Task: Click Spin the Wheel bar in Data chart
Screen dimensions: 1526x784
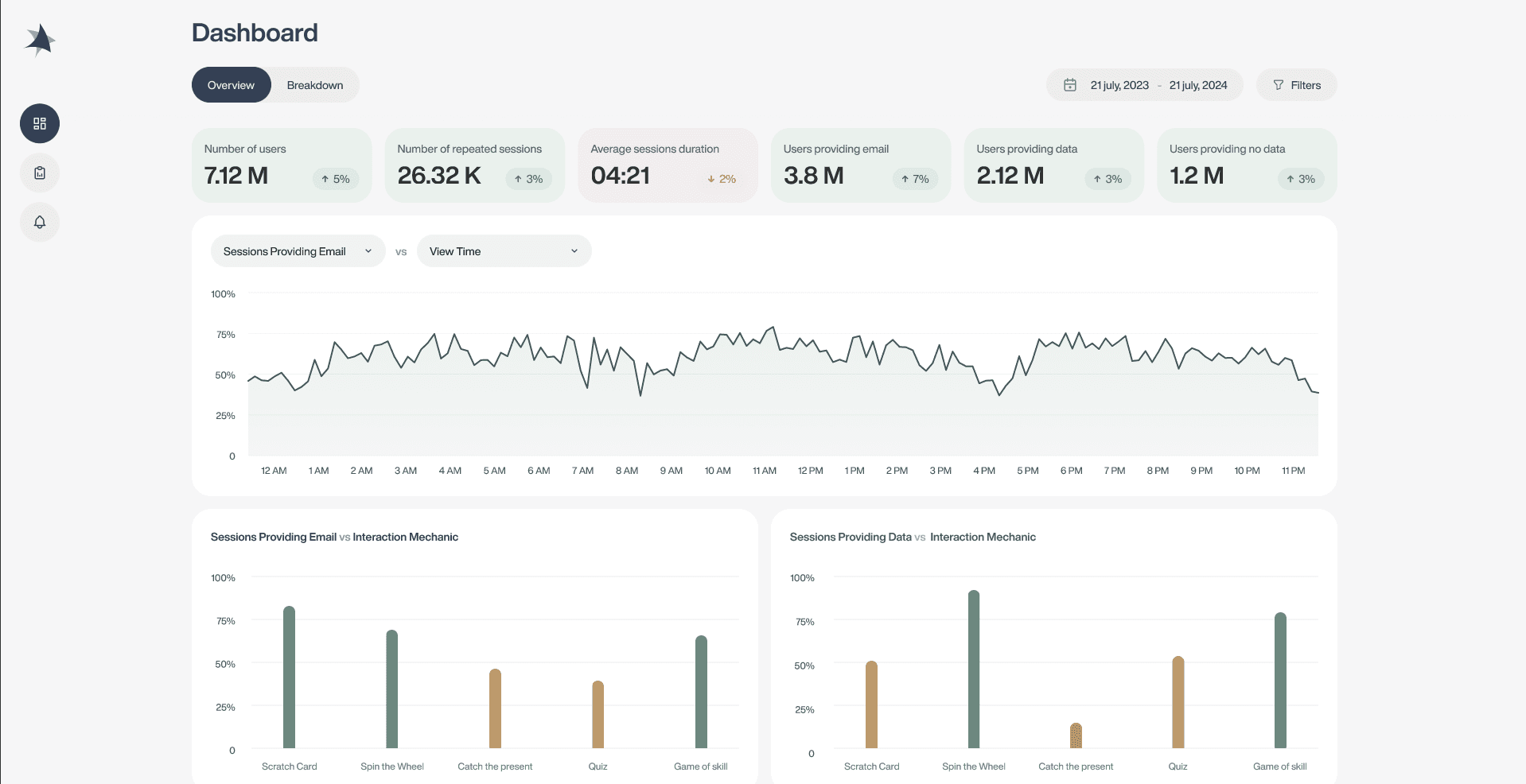Action: (974, 670)
